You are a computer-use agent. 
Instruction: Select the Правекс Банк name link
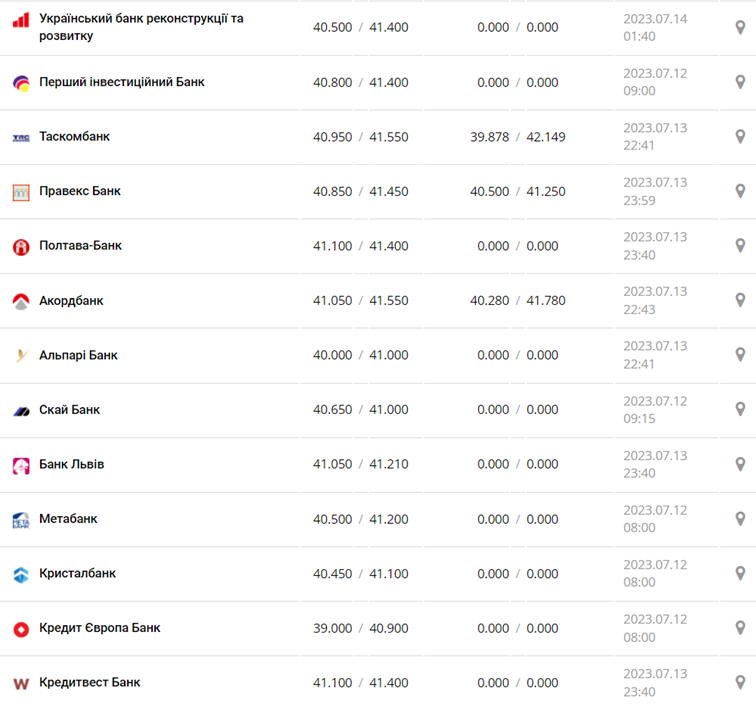[x=80, y=191]
